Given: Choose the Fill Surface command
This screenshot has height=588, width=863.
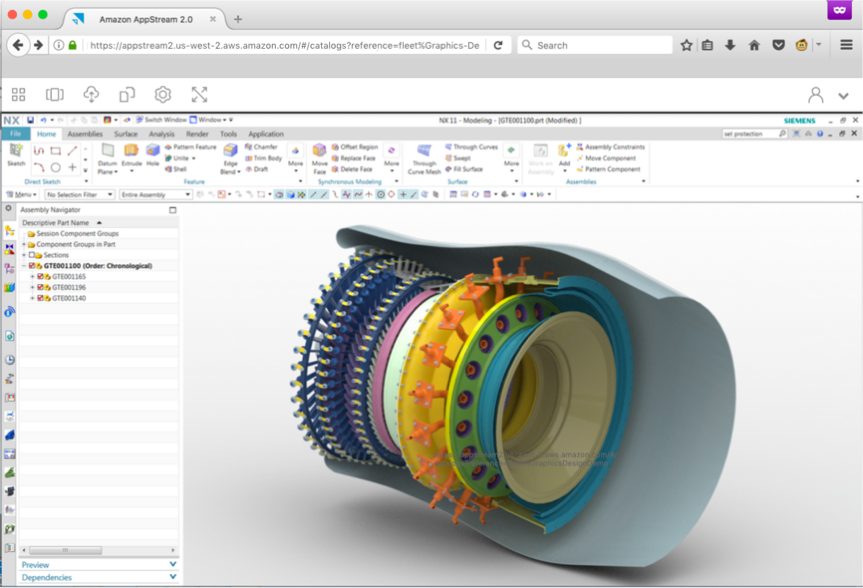Looking at the screenshot, I should pos(464,169).
